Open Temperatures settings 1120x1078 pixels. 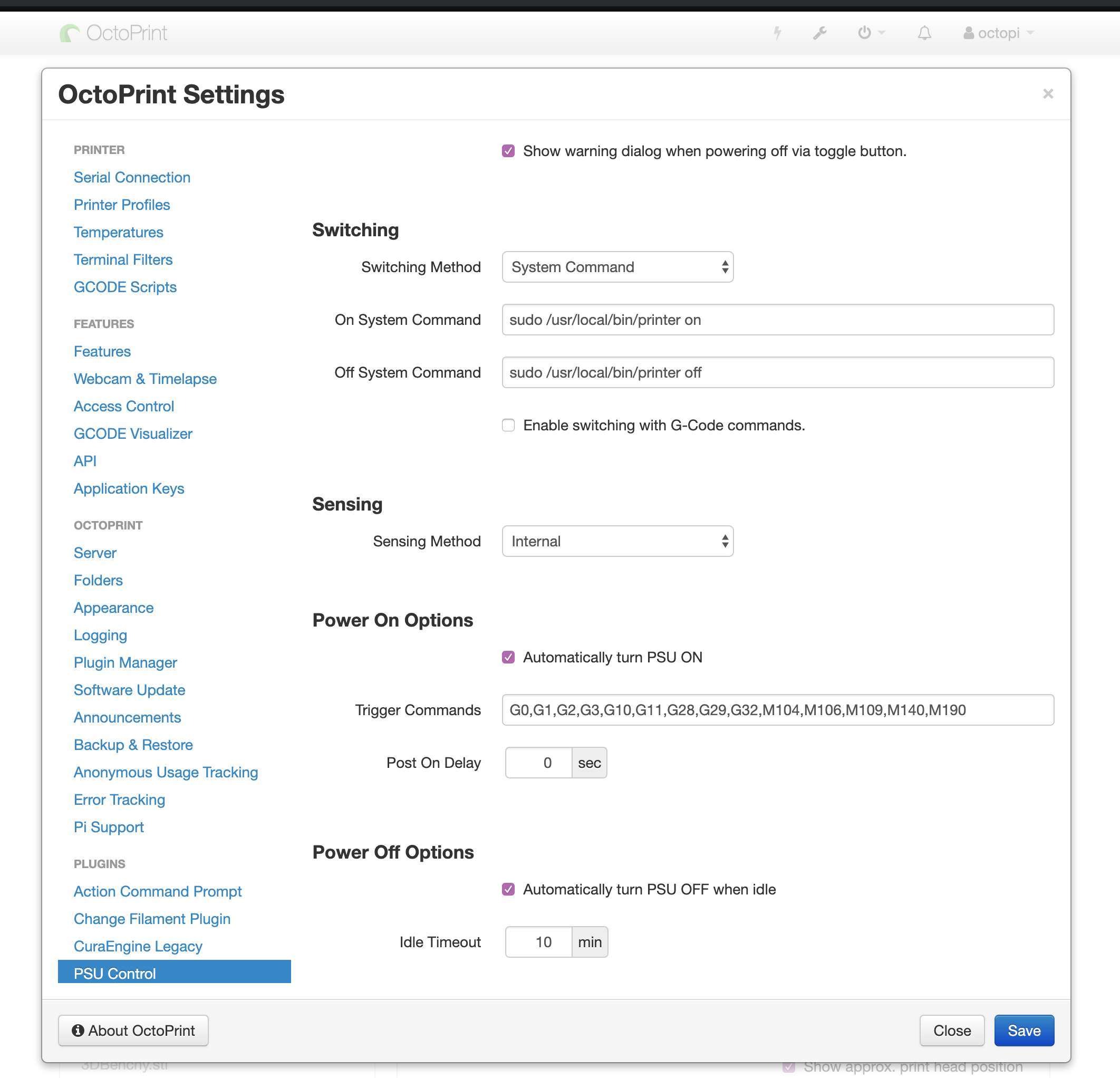pyautogui.click(x=118, y=232)
